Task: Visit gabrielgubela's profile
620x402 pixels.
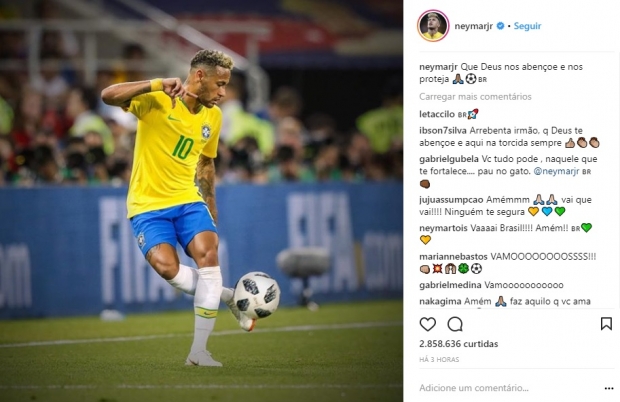Action: (x=449, y=159)
